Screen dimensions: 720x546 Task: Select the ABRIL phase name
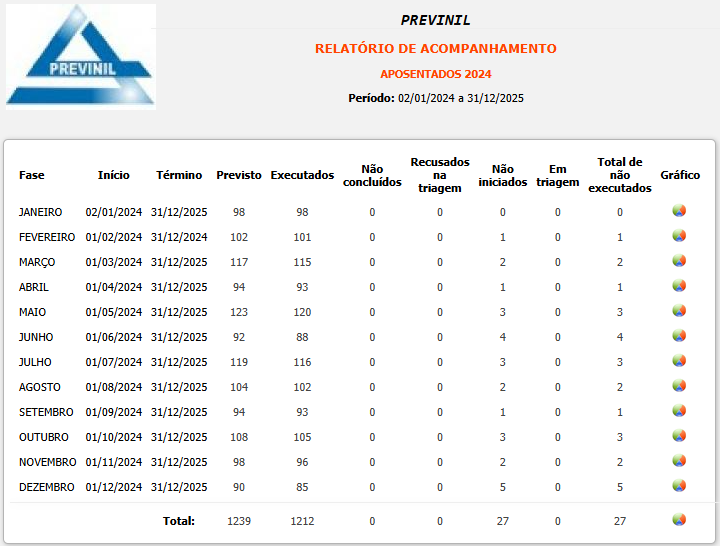[34, 287]
